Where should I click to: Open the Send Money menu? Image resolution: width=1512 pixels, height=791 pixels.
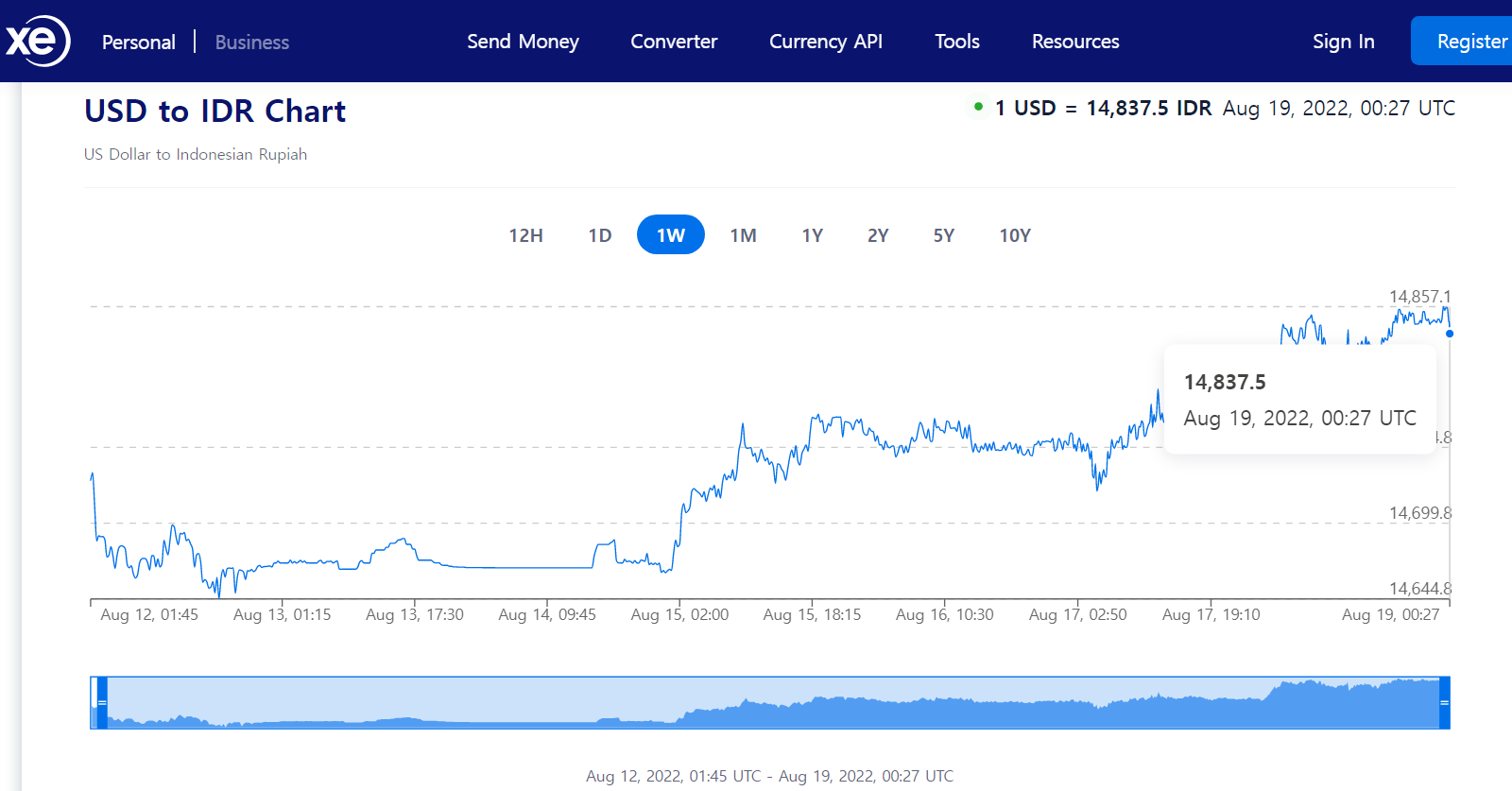(x=523, y=42)
